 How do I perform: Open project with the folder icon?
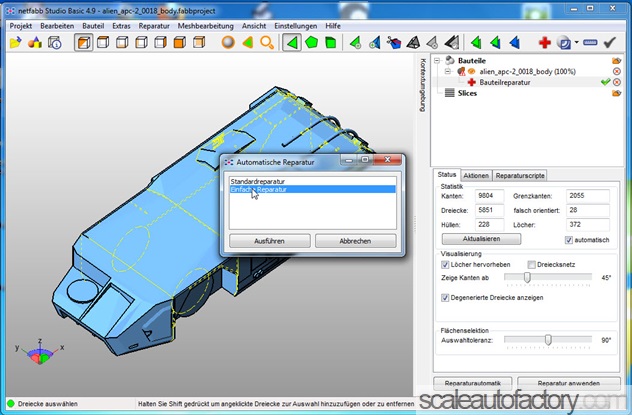(x=15, y=42)
